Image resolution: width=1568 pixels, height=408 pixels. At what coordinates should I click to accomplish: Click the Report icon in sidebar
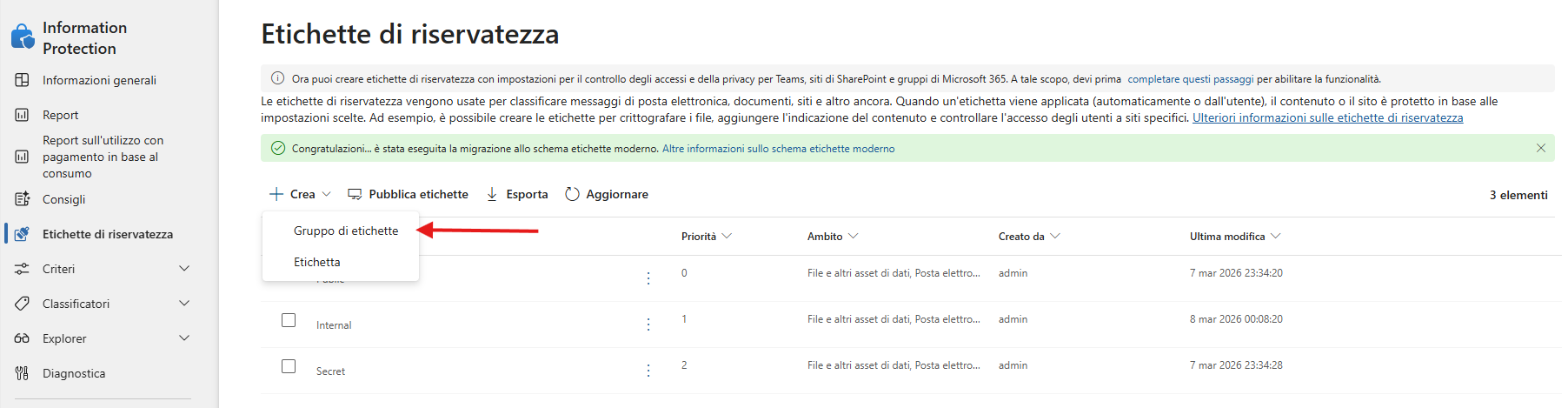(x=23, y=115)
